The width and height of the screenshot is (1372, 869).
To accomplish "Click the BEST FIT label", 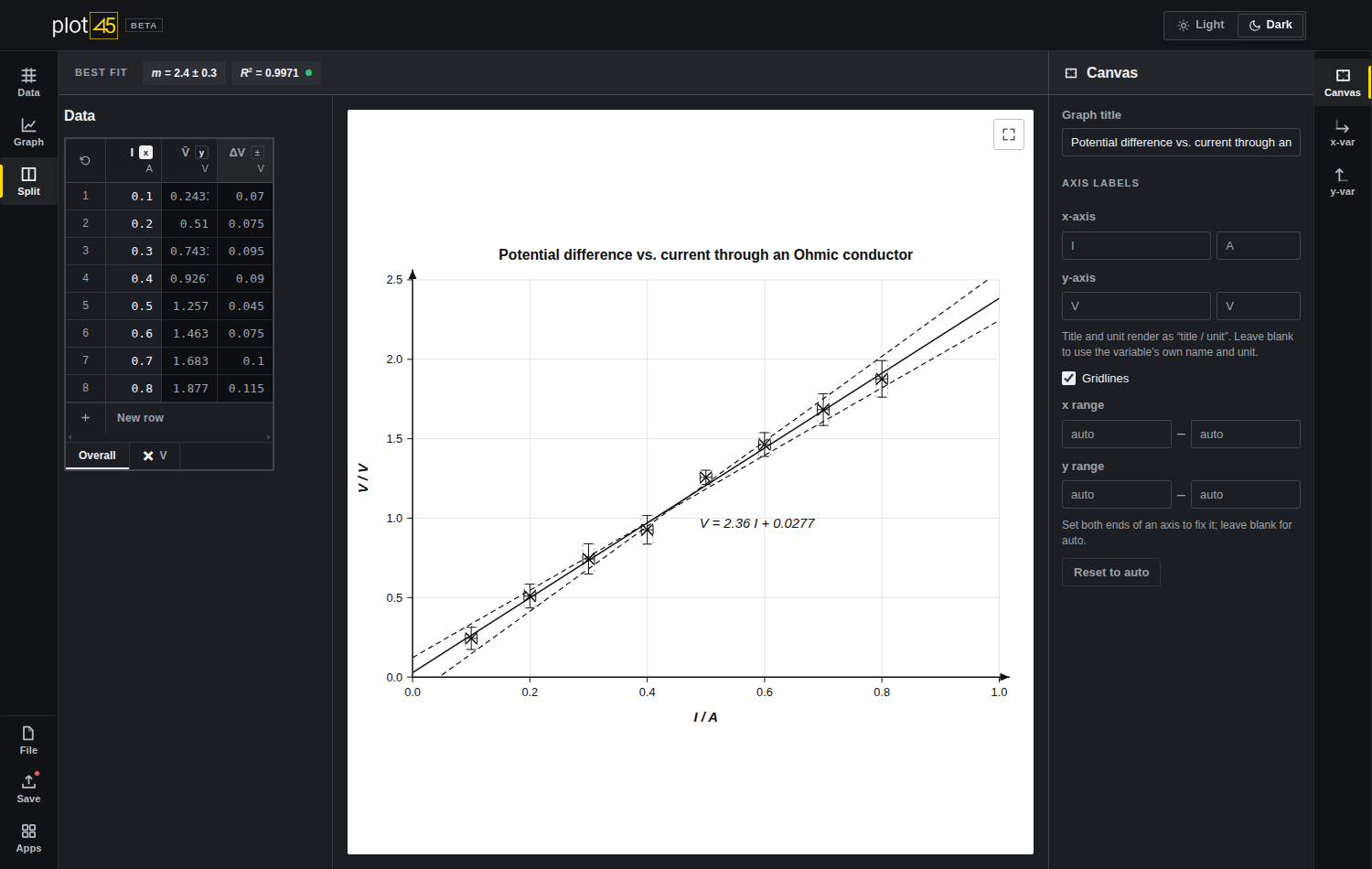I will 101,73.
